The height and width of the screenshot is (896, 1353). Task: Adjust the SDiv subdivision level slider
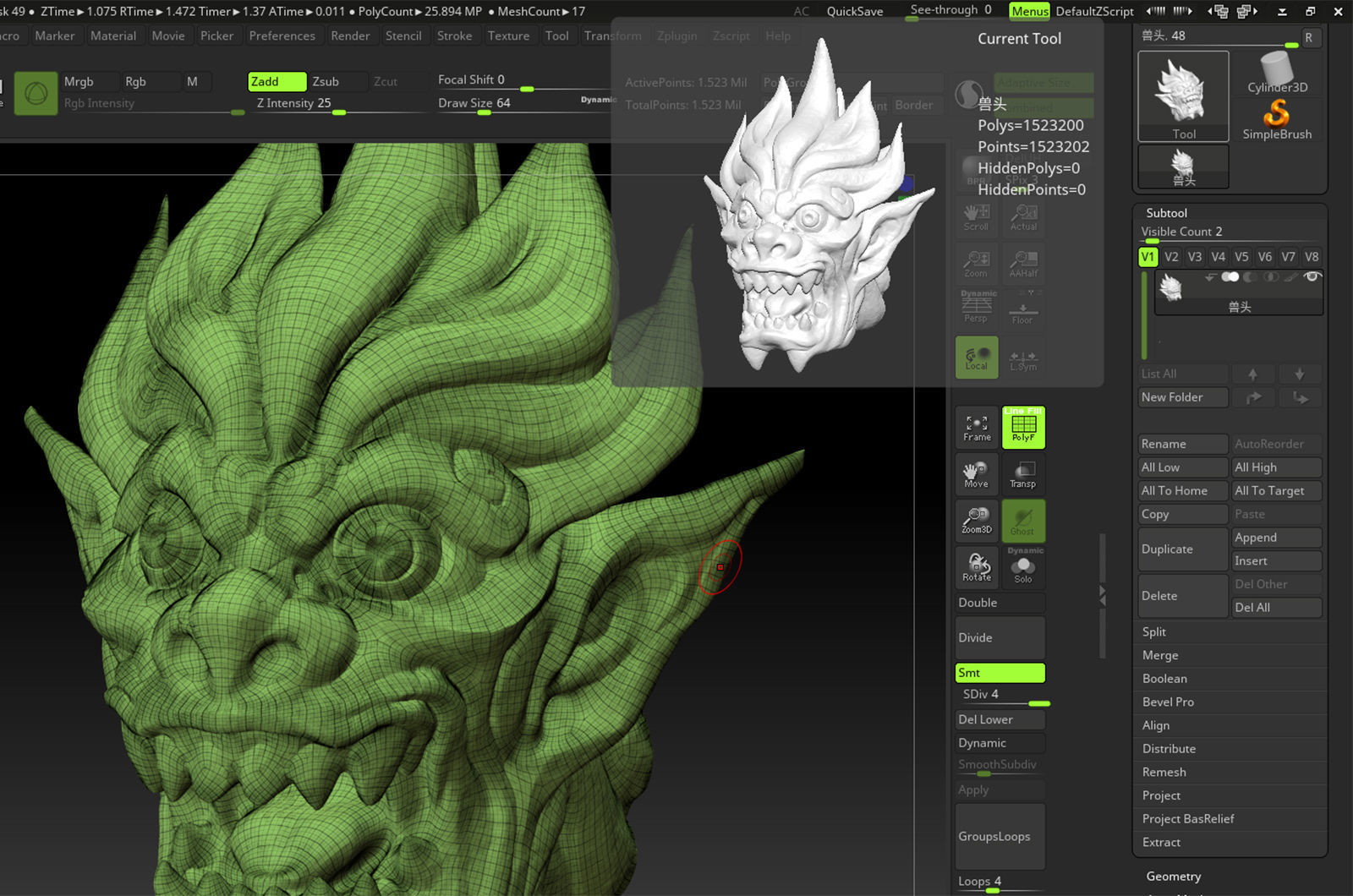click(1003, 695)
